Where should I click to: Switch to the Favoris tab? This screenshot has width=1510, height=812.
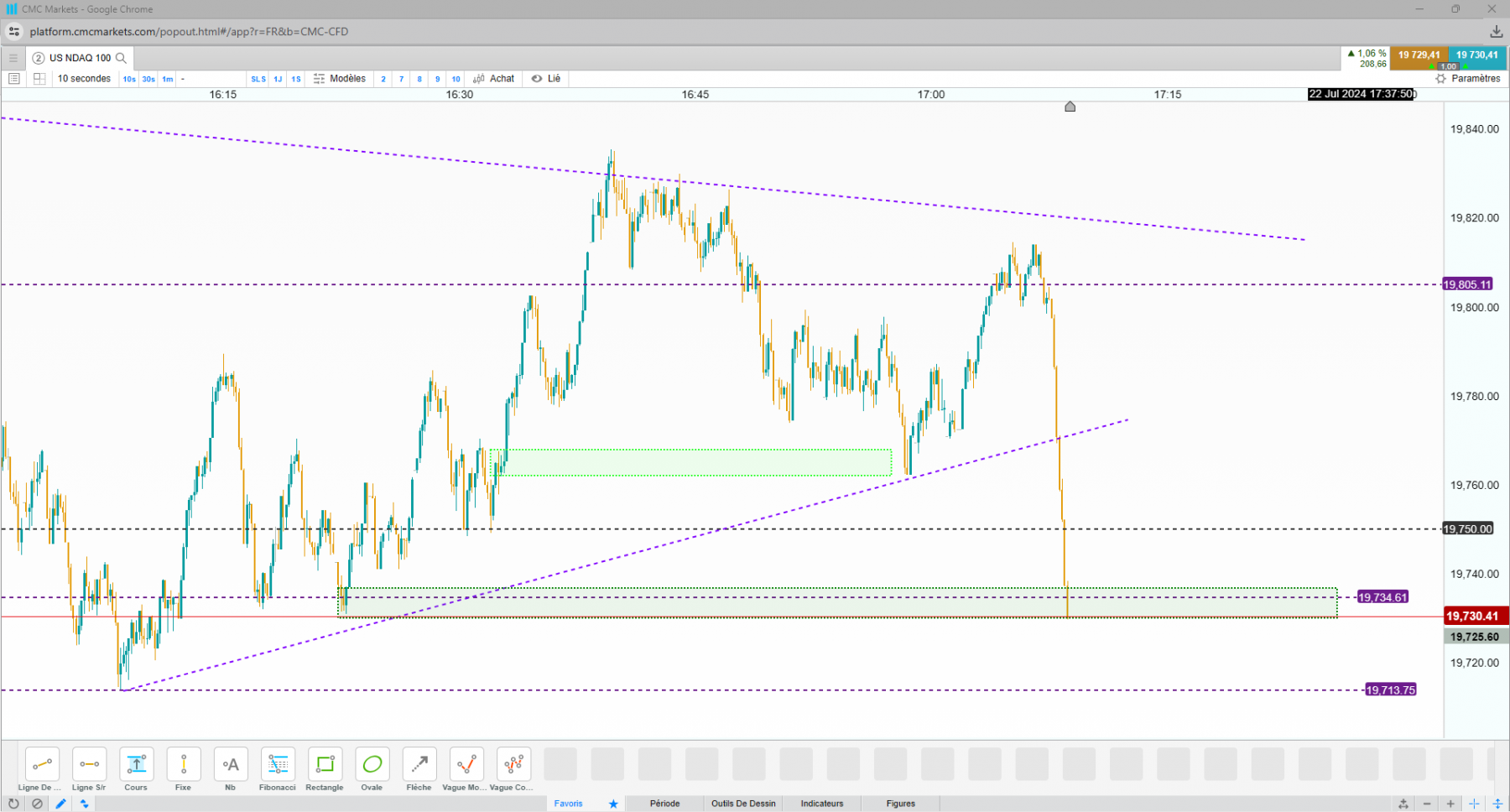point(568,804)
